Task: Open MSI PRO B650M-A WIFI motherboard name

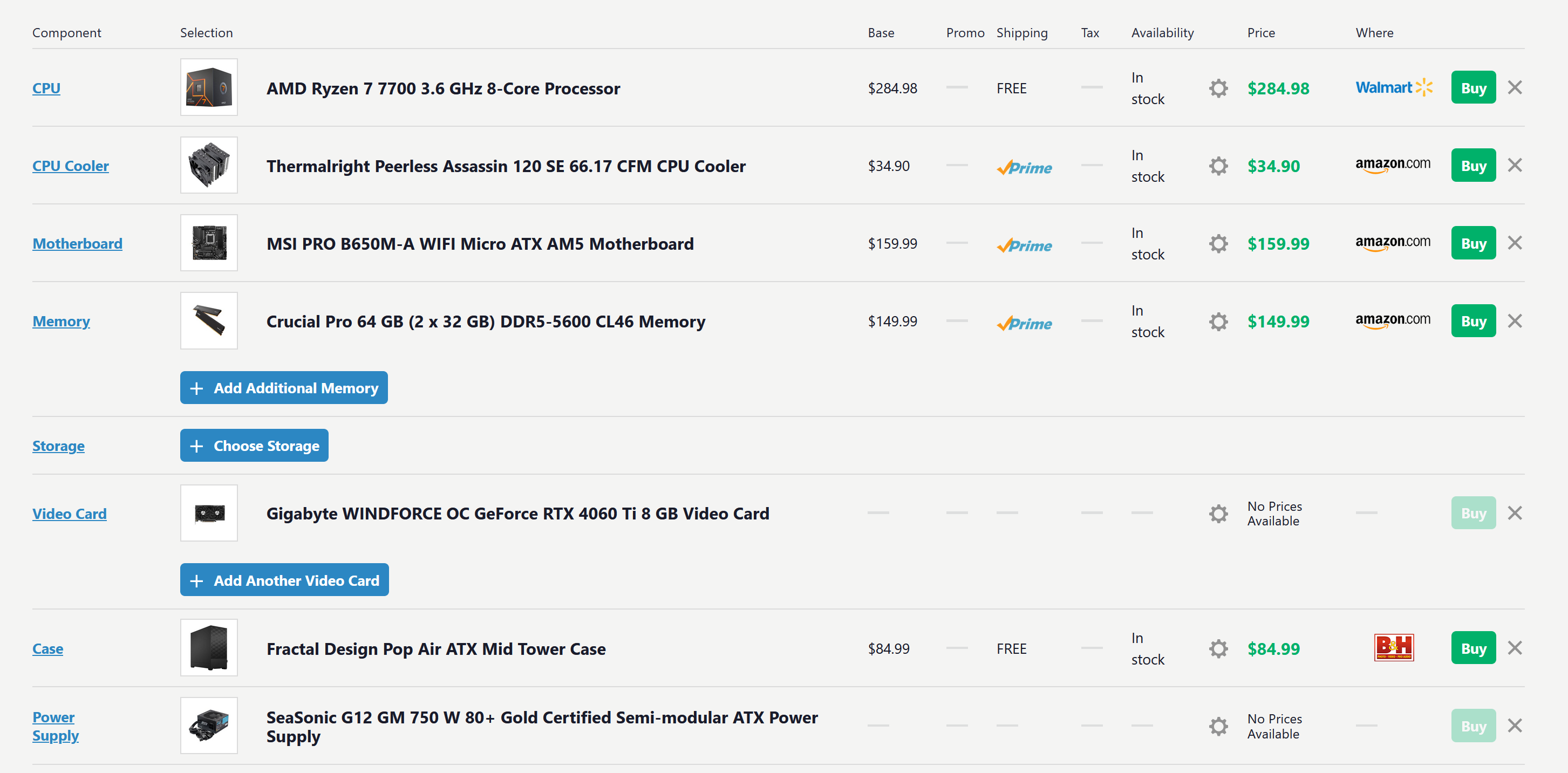Action: pos(480,244)
